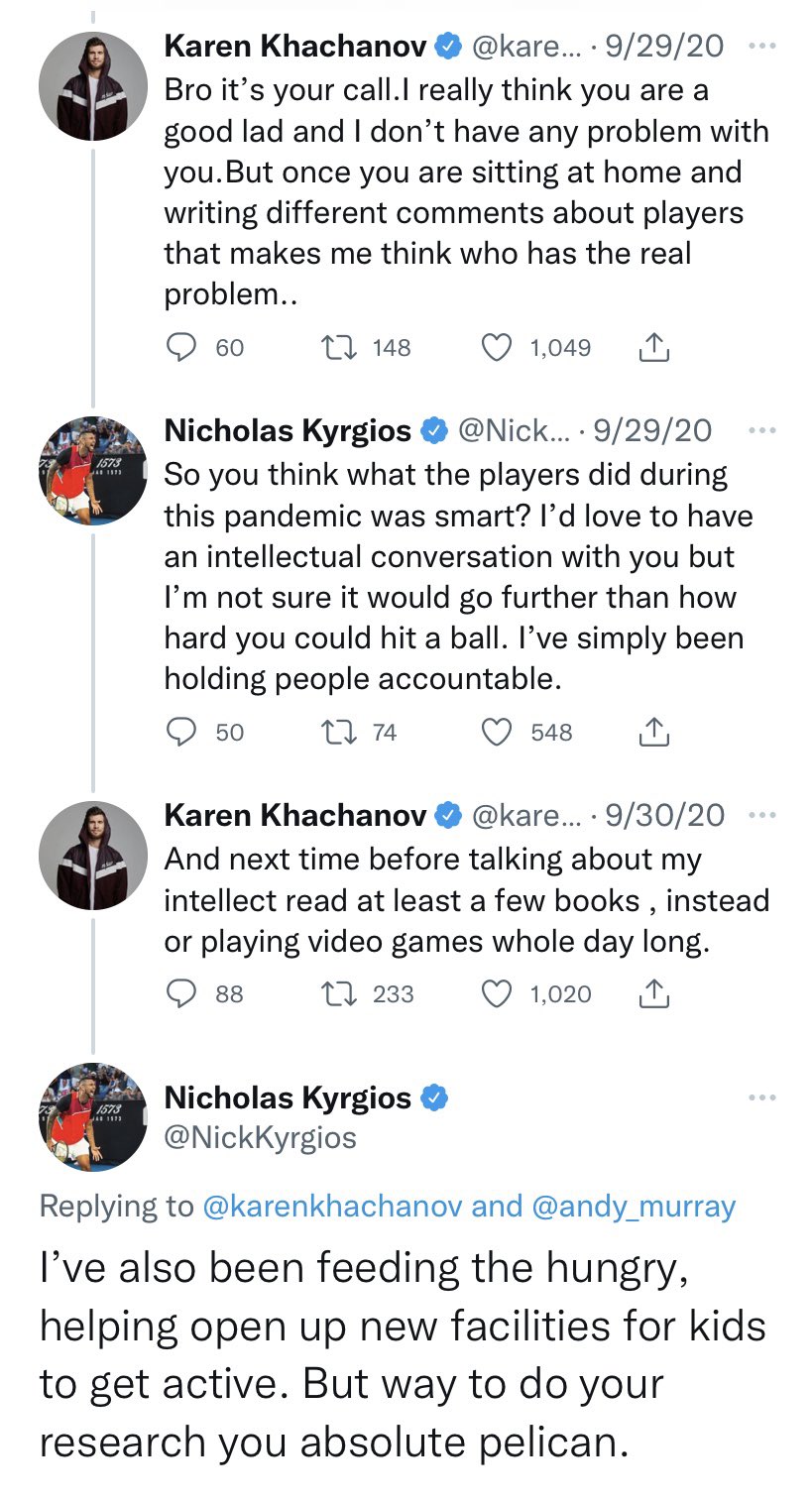Open the @andy_murray mention link
The height and width of the screenshot is (1502, 812).
tap(633, 1206)
